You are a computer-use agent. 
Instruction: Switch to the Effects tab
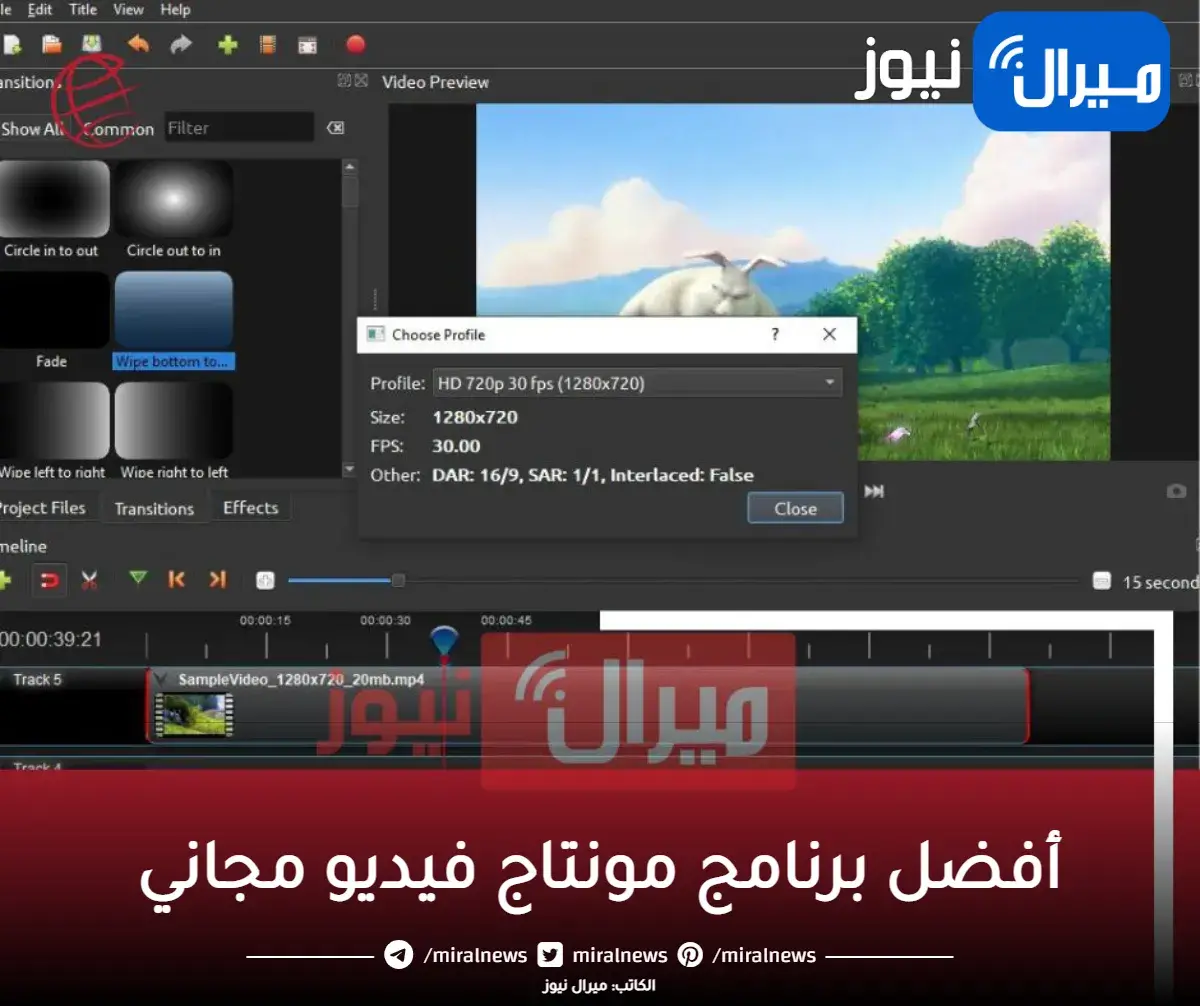250,508
